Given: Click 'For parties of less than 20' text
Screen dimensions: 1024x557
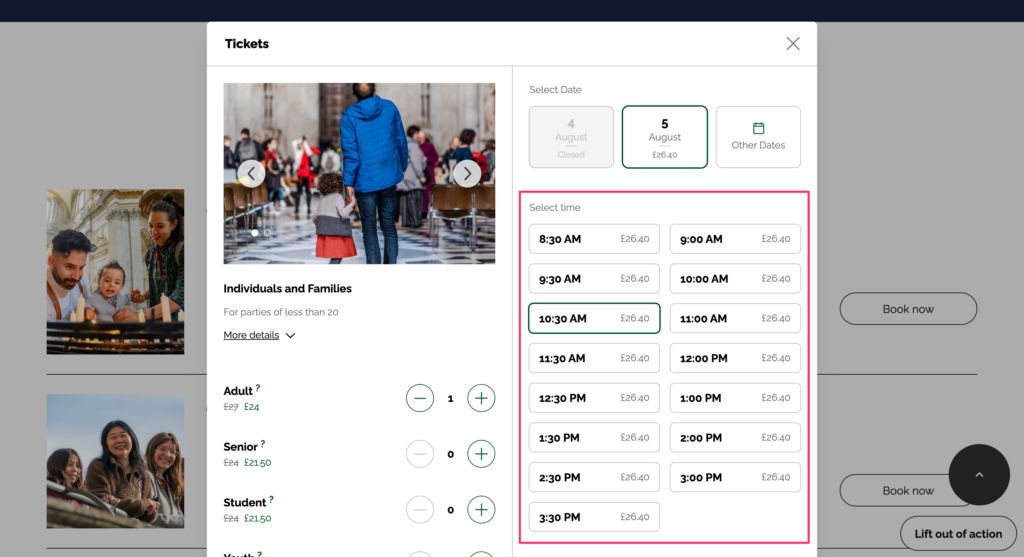Looking at the screenshot, I should (281, 312).
